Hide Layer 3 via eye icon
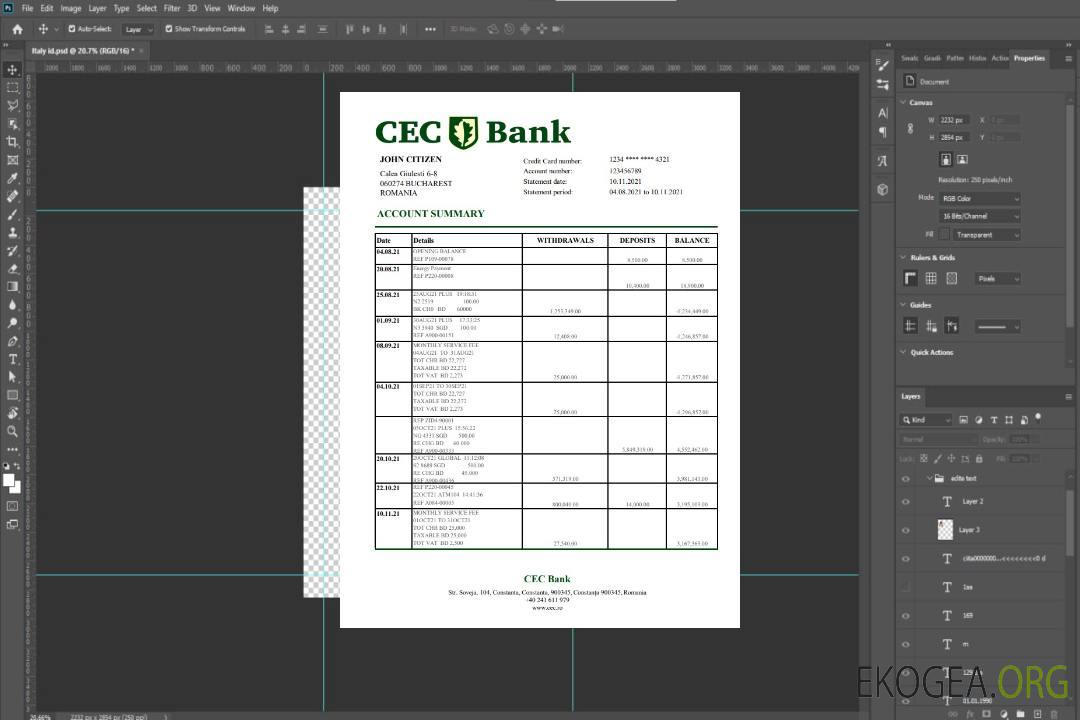The width and height of the screenshot is (1080, 720). pos(906,531)
